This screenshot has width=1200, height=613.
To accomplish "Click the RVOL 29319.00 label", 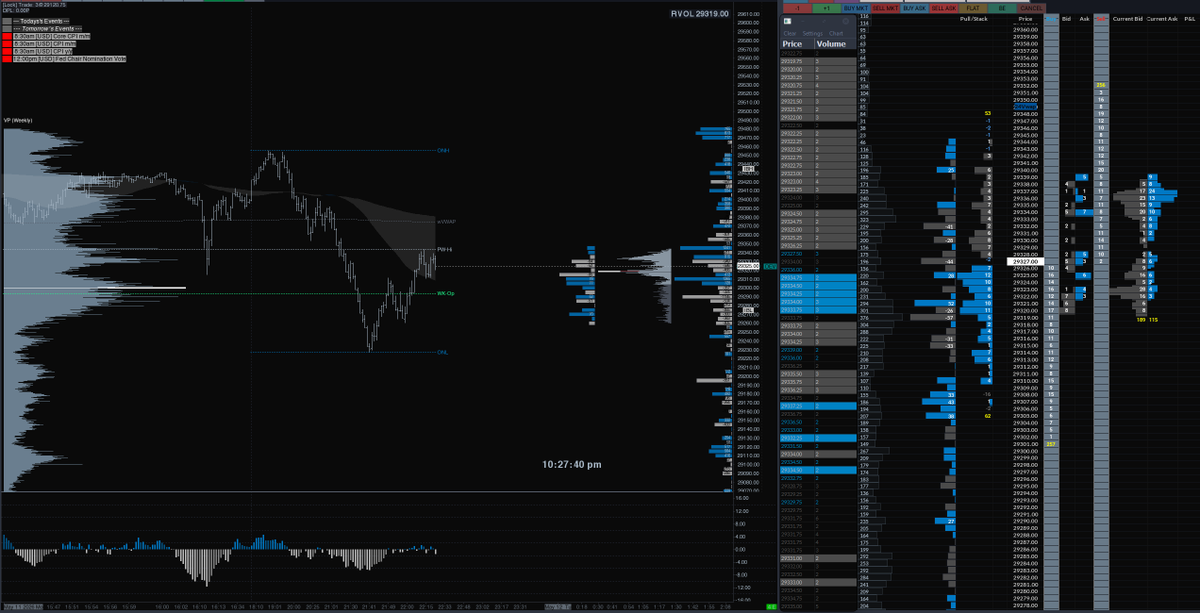I will click(700, 14).
